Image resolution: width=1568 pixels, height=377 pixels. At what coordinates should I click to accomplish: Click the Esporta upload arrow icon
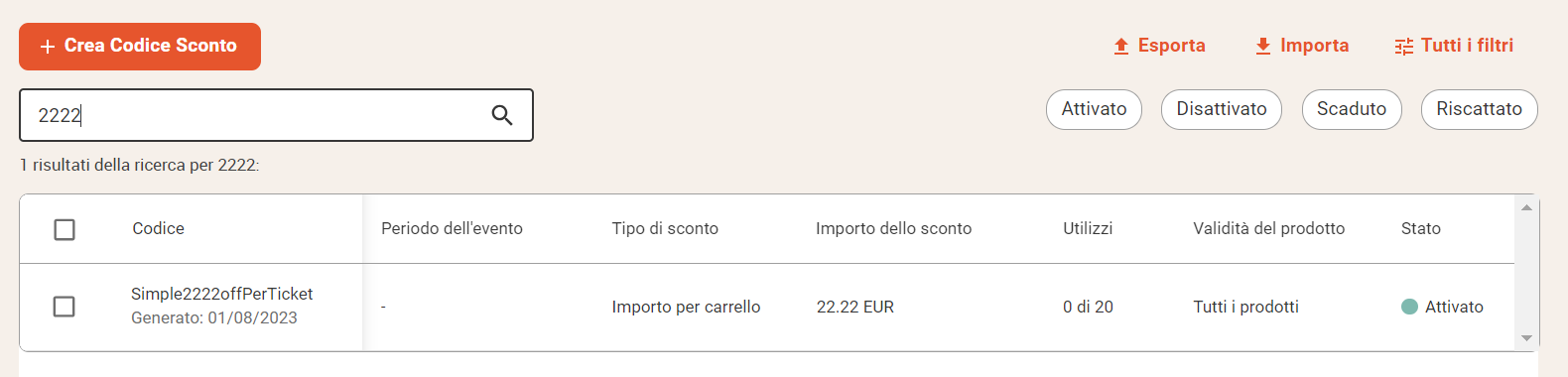[x=1121, y=46]
